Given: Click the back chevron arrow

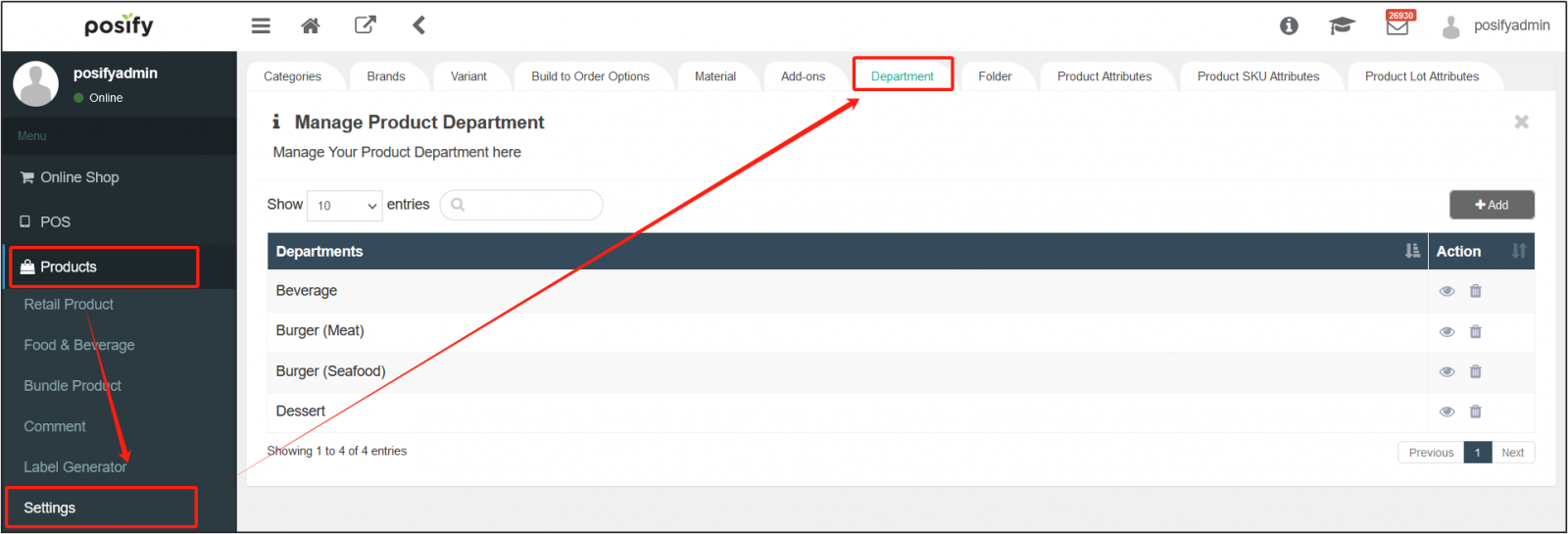Looking at the screenshot, I should [x=418, y=25].
